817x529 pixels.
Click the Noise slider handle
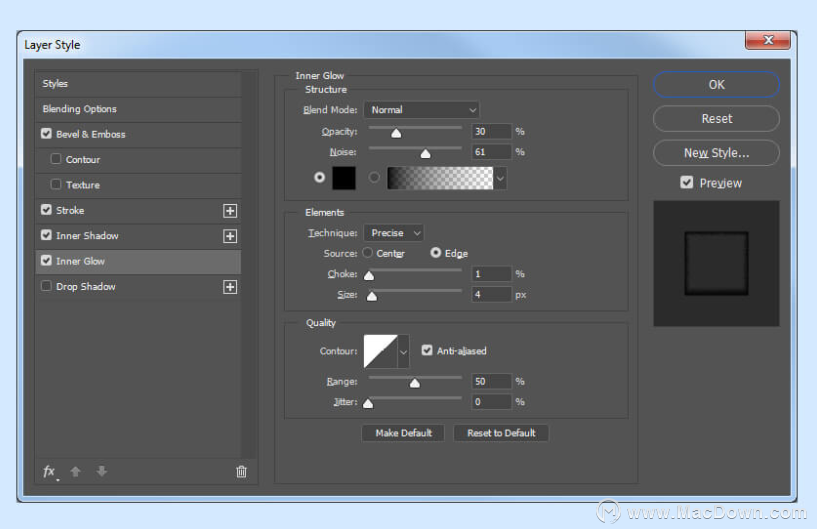click(425, 154)
